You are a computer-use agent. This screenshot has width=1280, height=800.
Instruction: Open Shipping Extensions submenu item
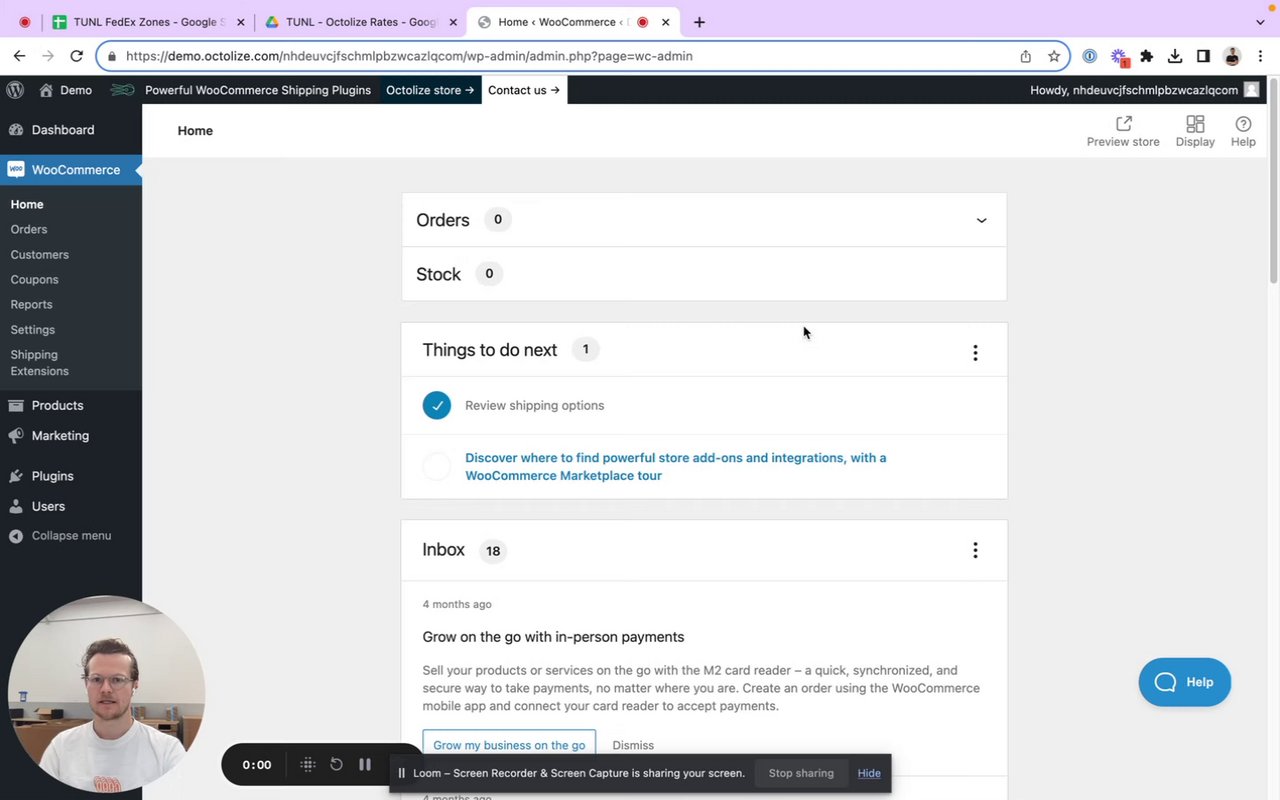coord(40,363)
